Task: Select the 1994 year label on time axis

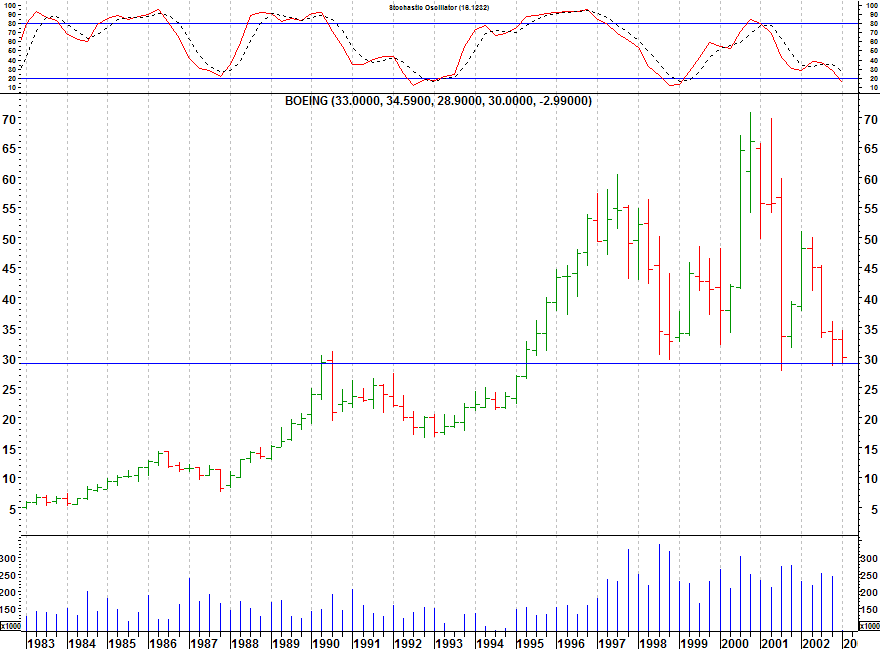Action: 490,643
